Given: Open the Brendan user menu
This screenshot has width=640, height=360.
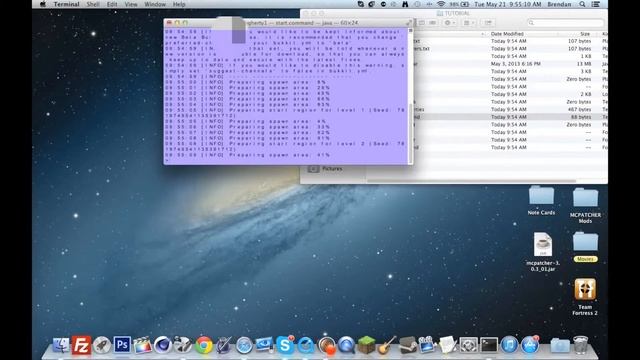Looking at the screenshot, I should coord(559,4).
